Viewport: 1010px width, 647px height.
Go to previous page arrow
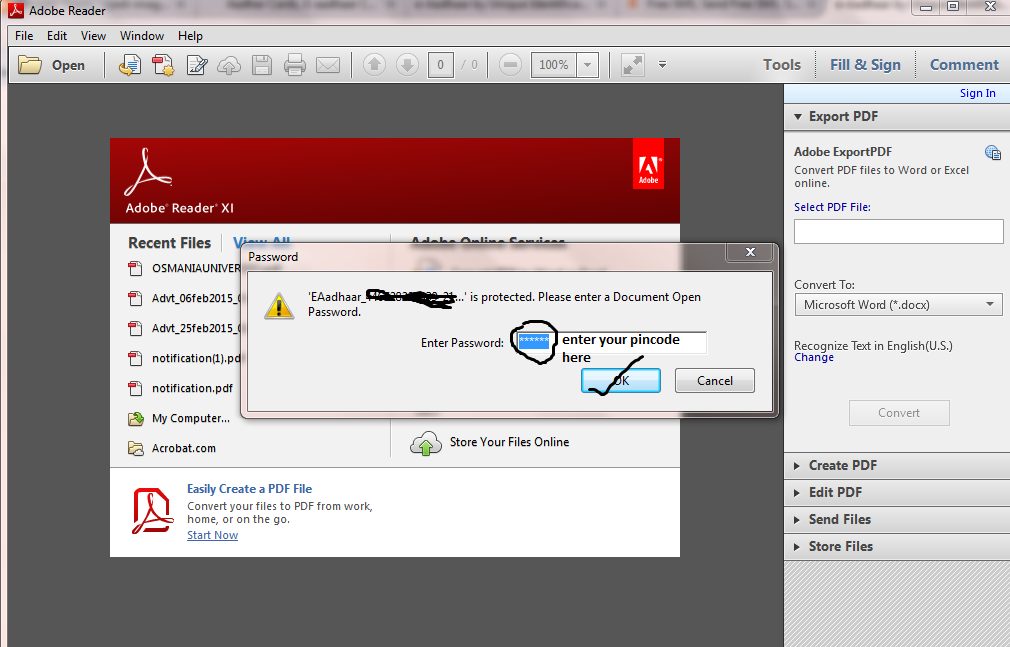[374, 65]
